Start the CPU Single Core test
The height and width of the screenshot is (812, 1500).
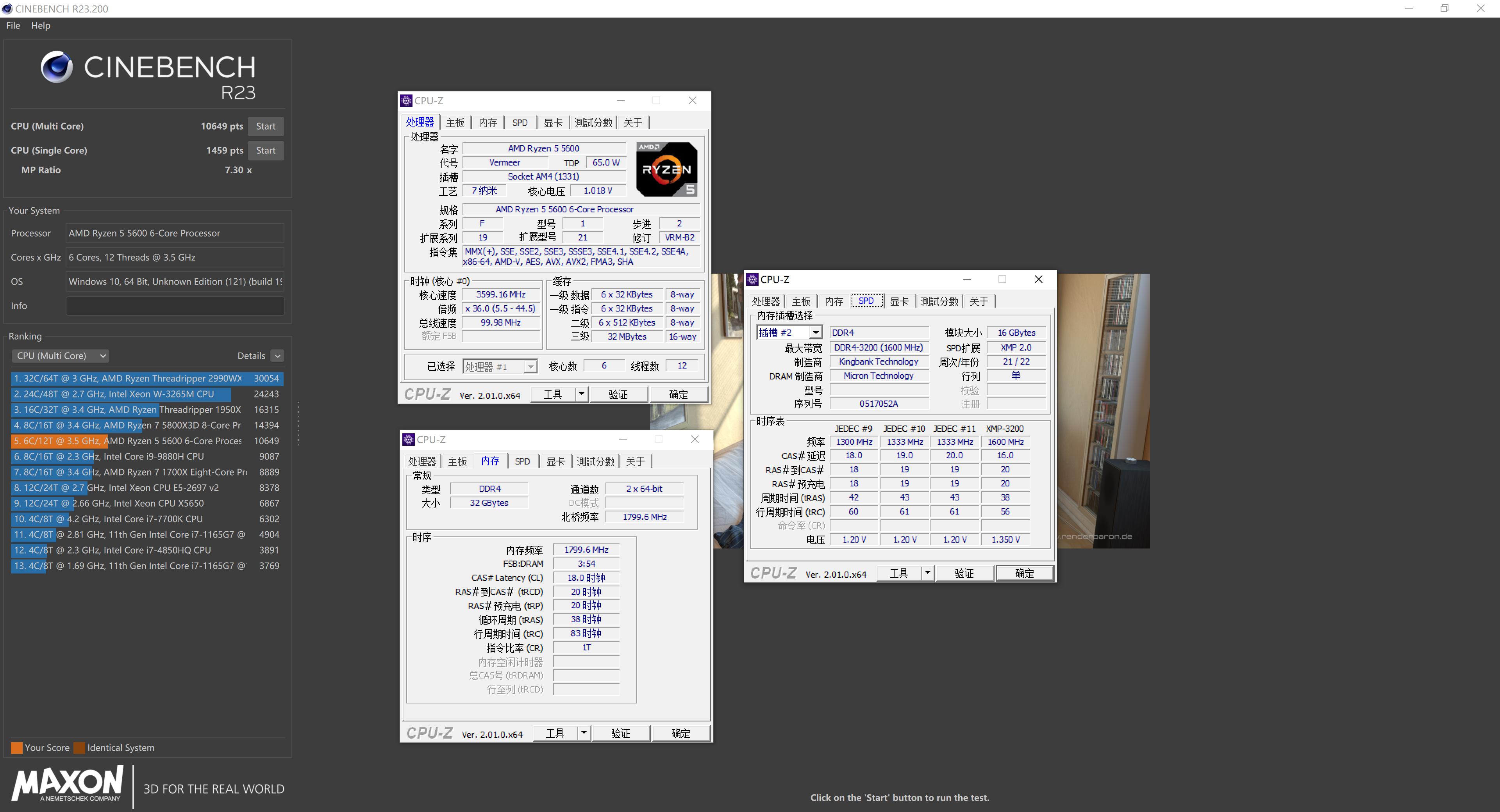pos(266,150)
